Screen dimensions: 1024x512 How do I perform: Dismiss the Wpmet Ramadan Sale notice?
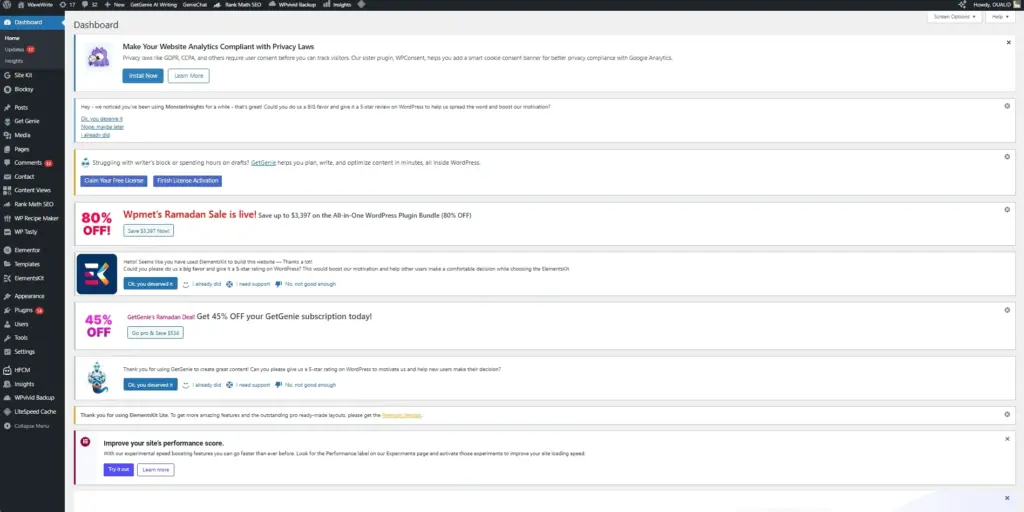point(1006,210)
